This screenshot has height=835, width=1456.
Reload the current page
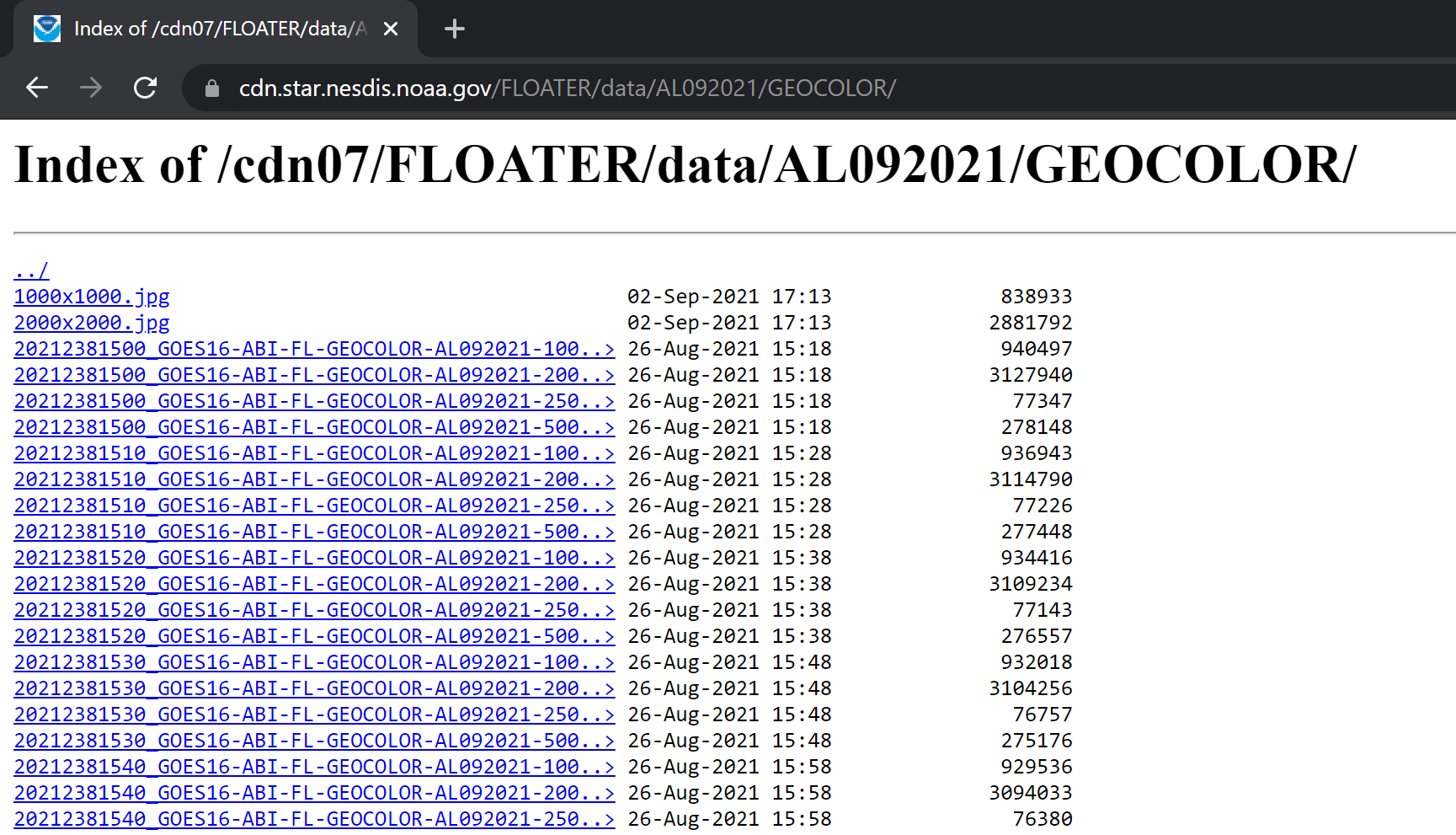coord(146,88)
